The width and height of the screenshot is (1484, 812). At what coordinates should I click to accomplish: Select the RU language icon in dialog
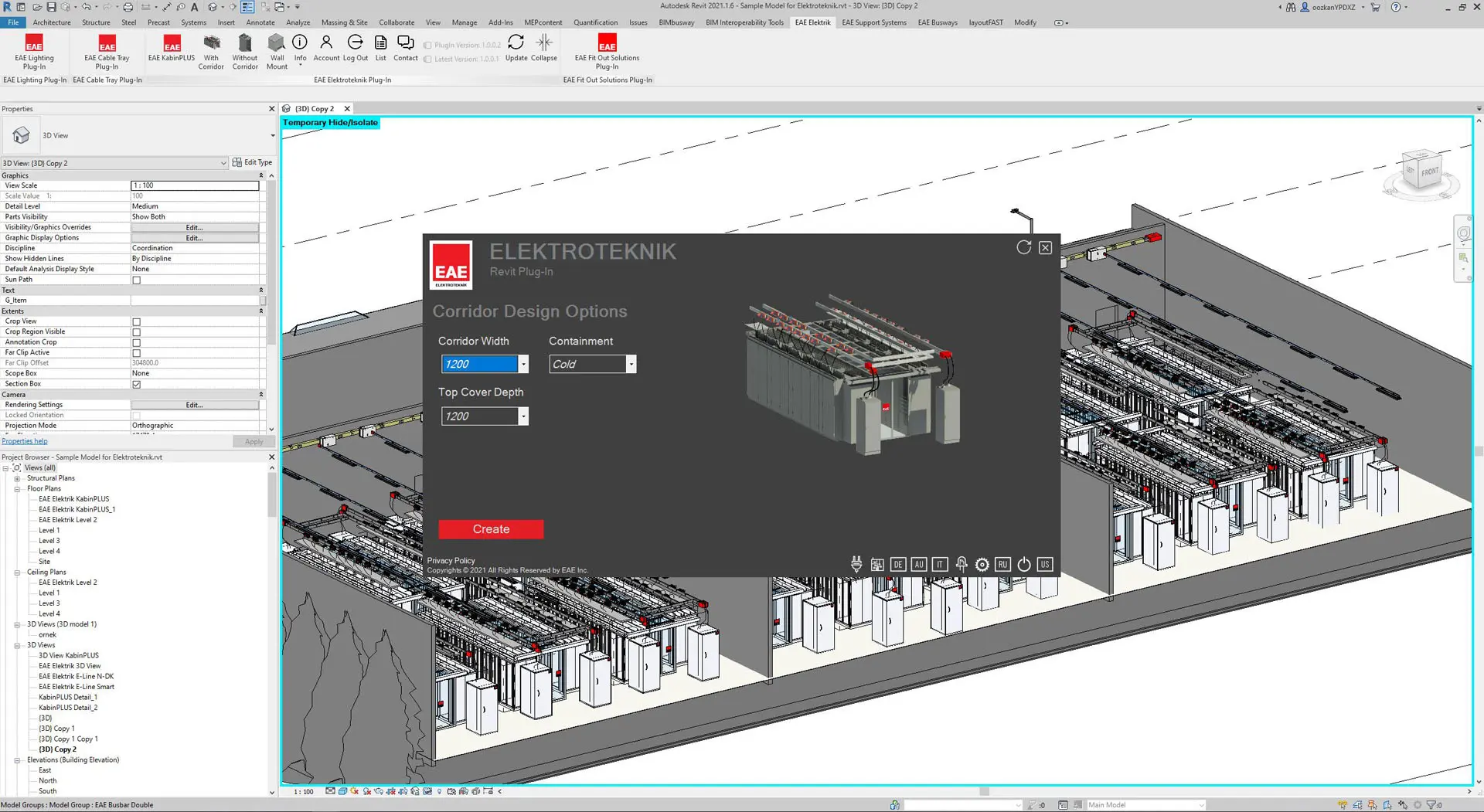[1002, 564]
